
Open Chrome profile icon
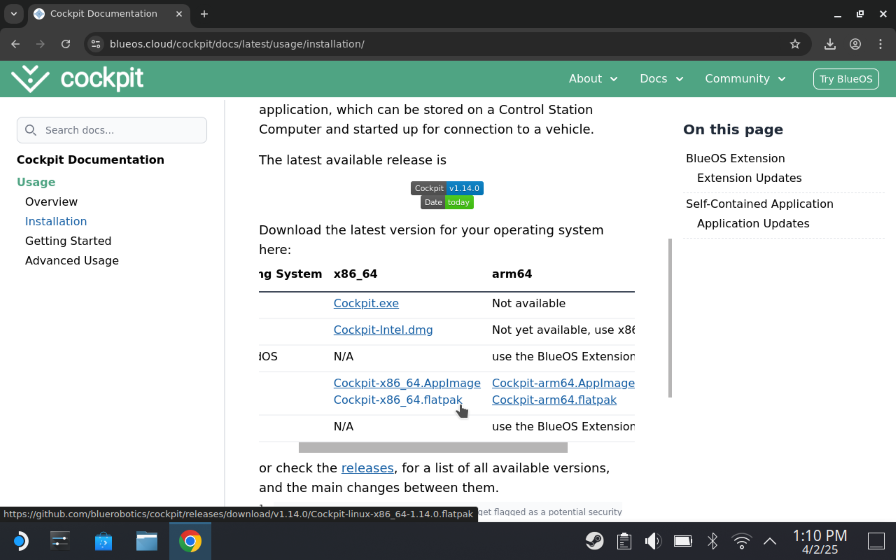point(856,44)
